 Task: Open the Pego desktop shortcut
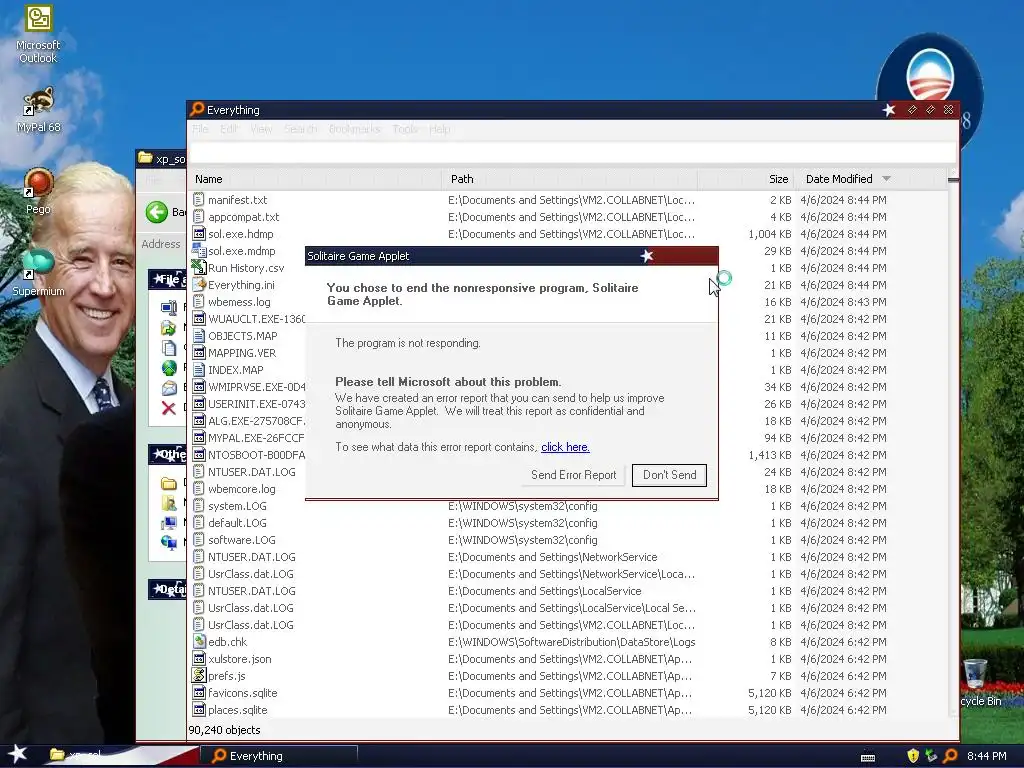[38, 191]
